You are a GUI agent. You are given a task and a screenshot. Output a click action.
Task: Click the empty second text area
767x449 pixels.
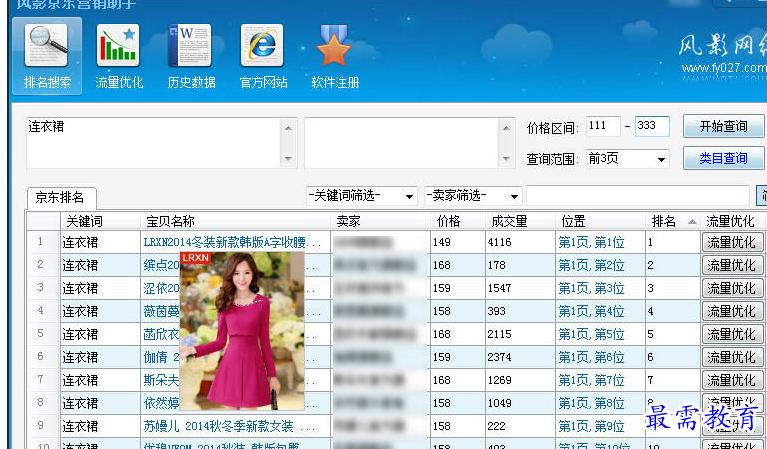409,143
